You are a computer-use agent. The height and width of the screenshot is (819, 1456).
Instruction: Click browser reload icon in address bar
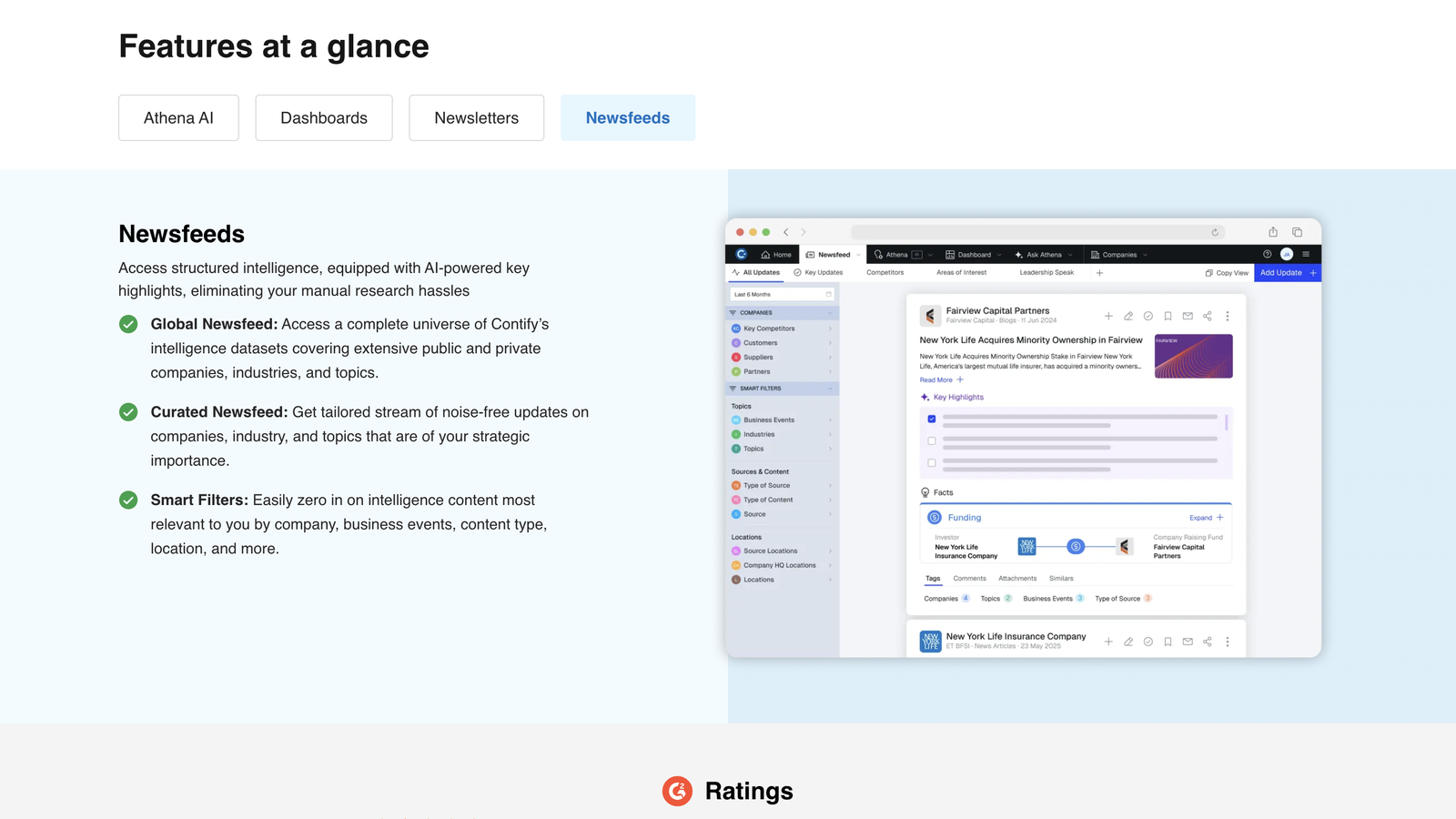[x=1215, y=232]
